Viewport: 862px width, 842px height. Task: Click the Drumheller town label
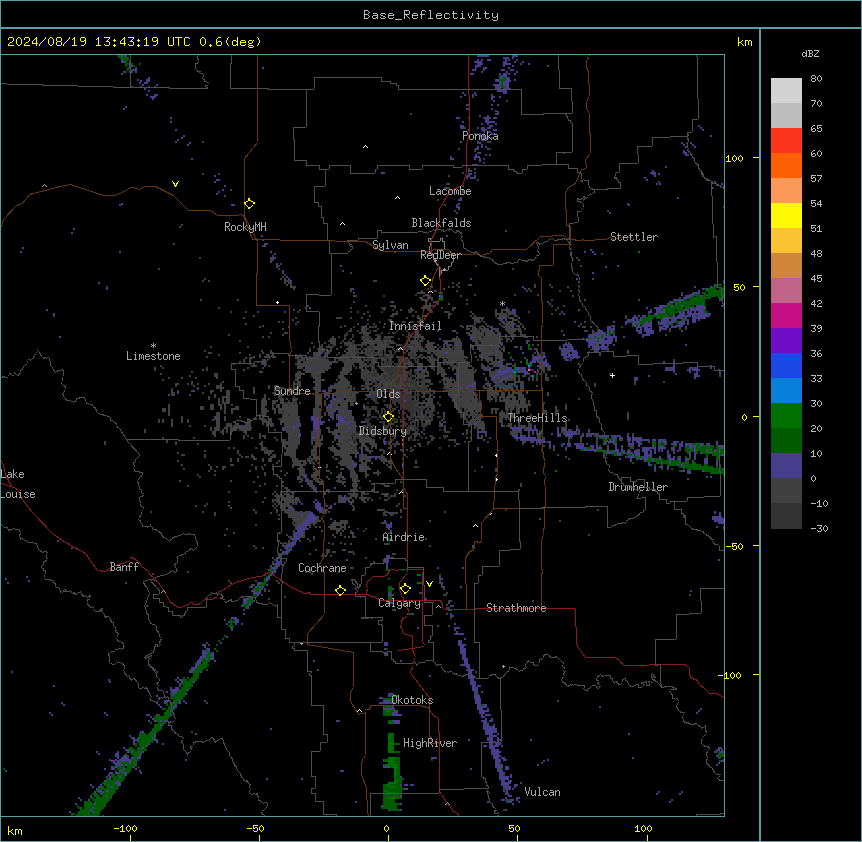click(638, 487)
